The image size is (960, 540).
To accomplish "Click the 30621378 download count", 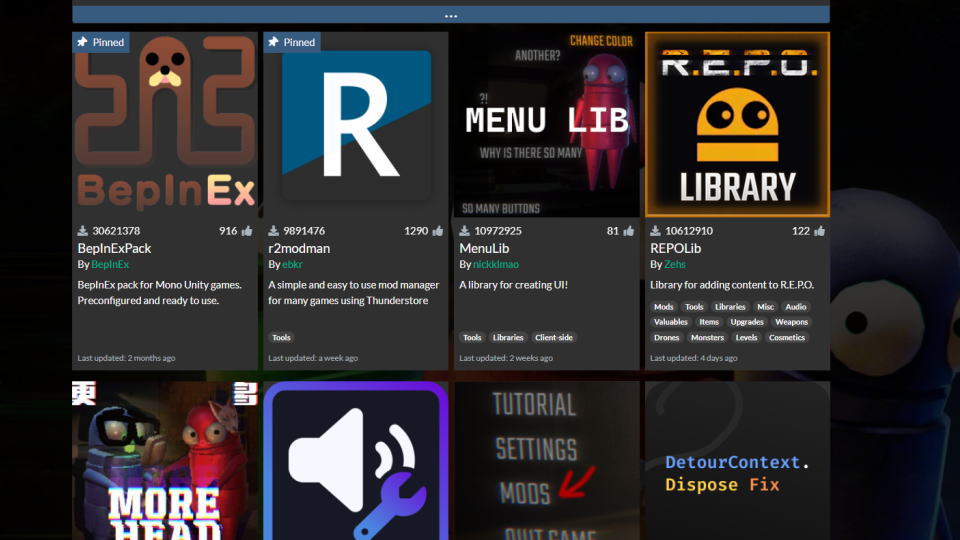I will [116, 231].
